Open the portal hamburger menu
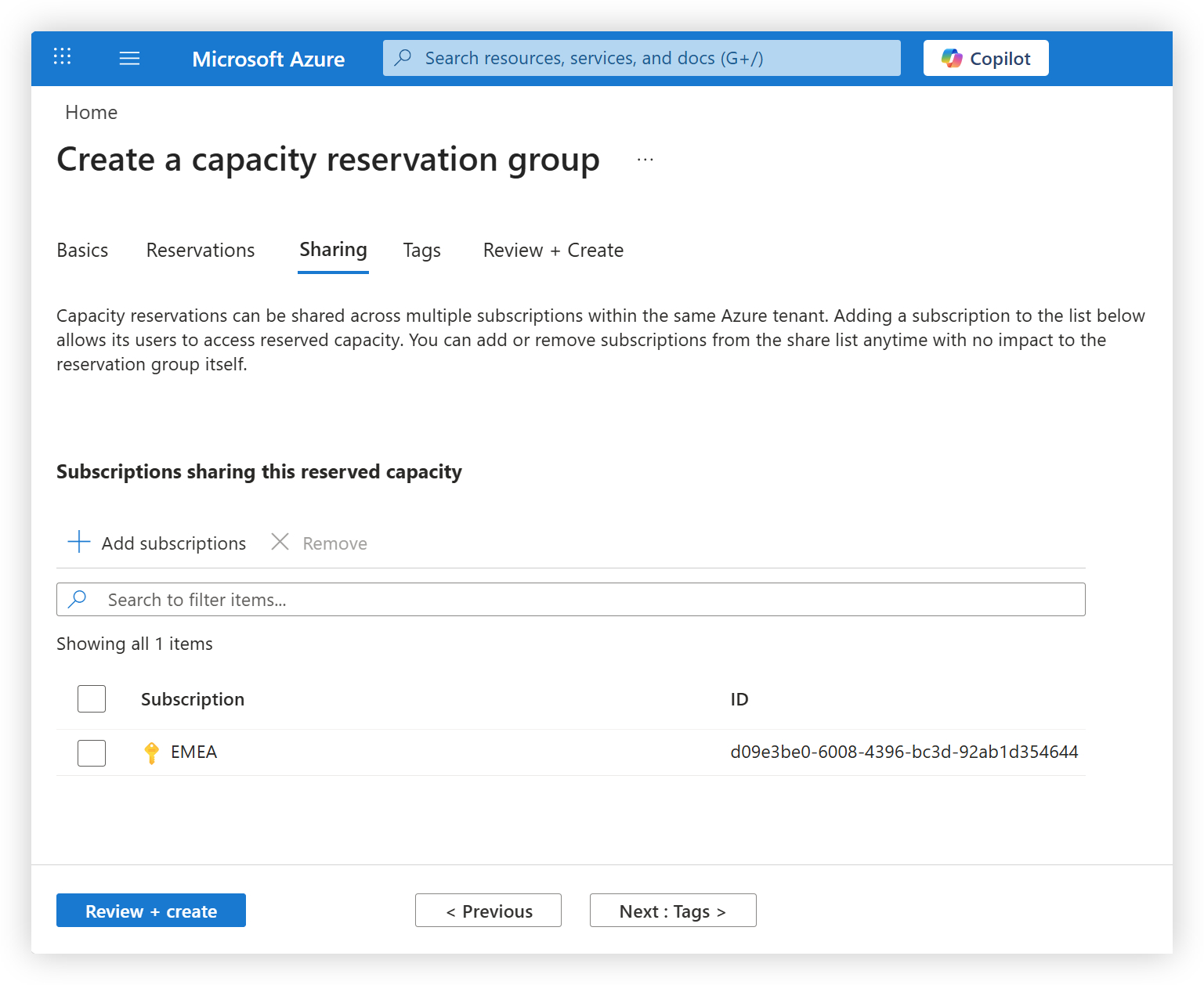The image size is (1204, 985). [129, 58]
